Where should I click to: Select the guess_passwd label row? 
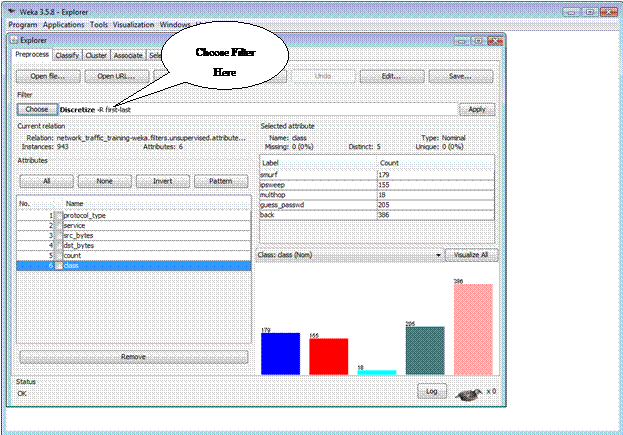coord(377,205)
